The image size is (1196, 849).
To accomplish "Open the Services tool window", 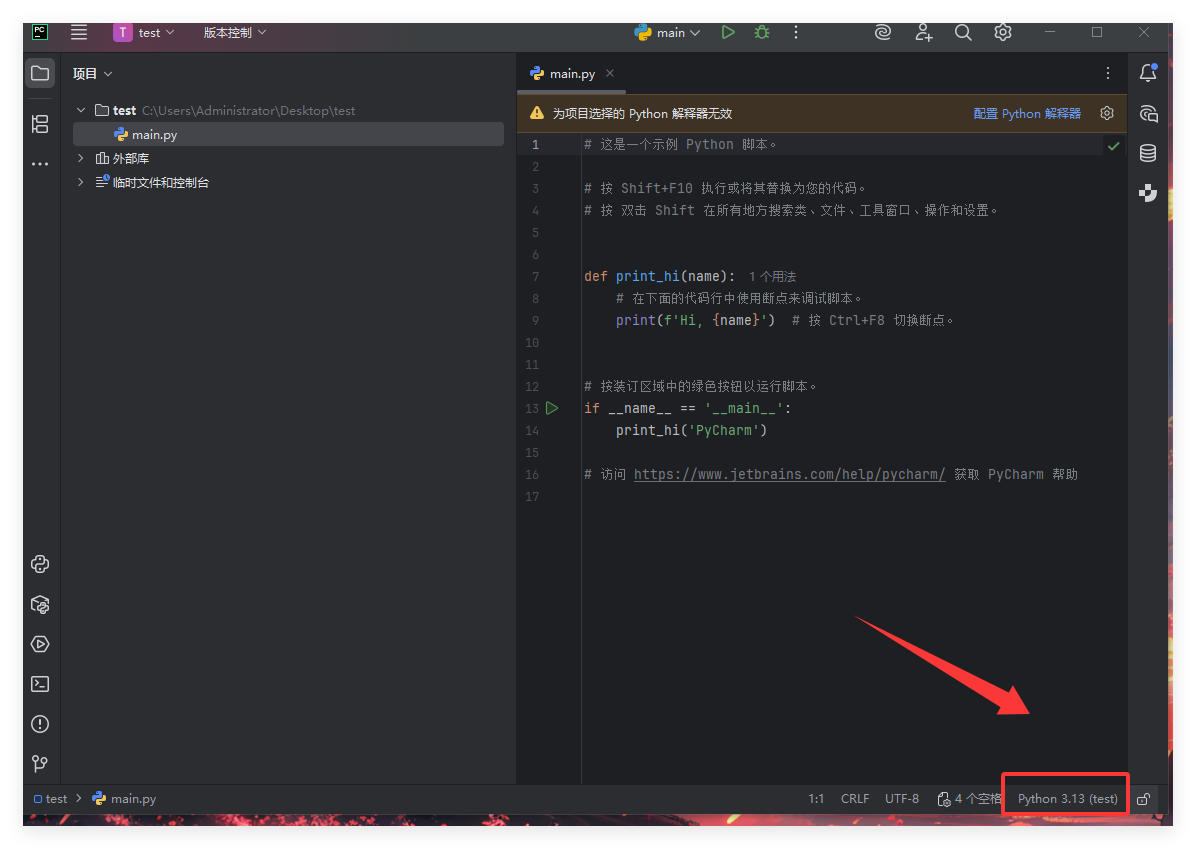I will click(x=40, y=645).
